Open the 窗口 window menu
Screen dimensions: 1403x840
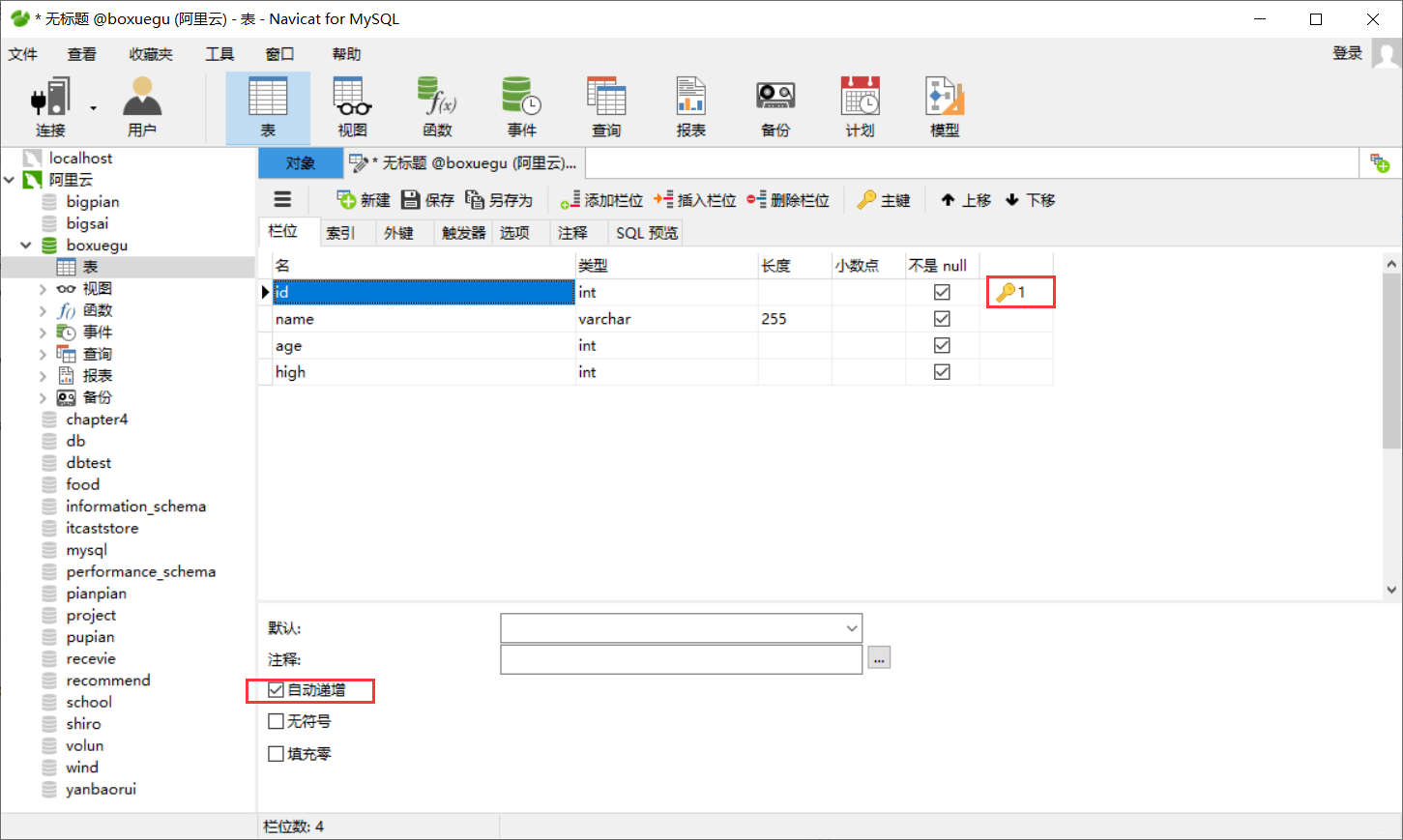point(279,54)
